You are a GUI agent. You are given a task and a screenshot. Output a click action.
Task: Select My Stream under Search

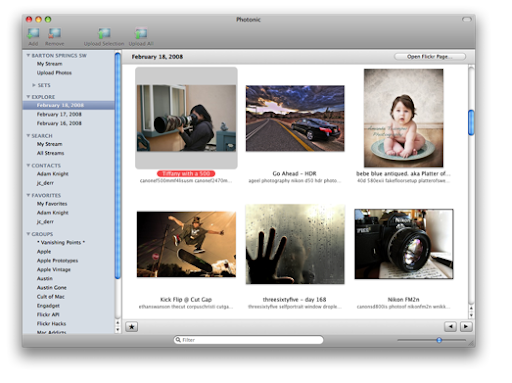click(x=50, y=144)
